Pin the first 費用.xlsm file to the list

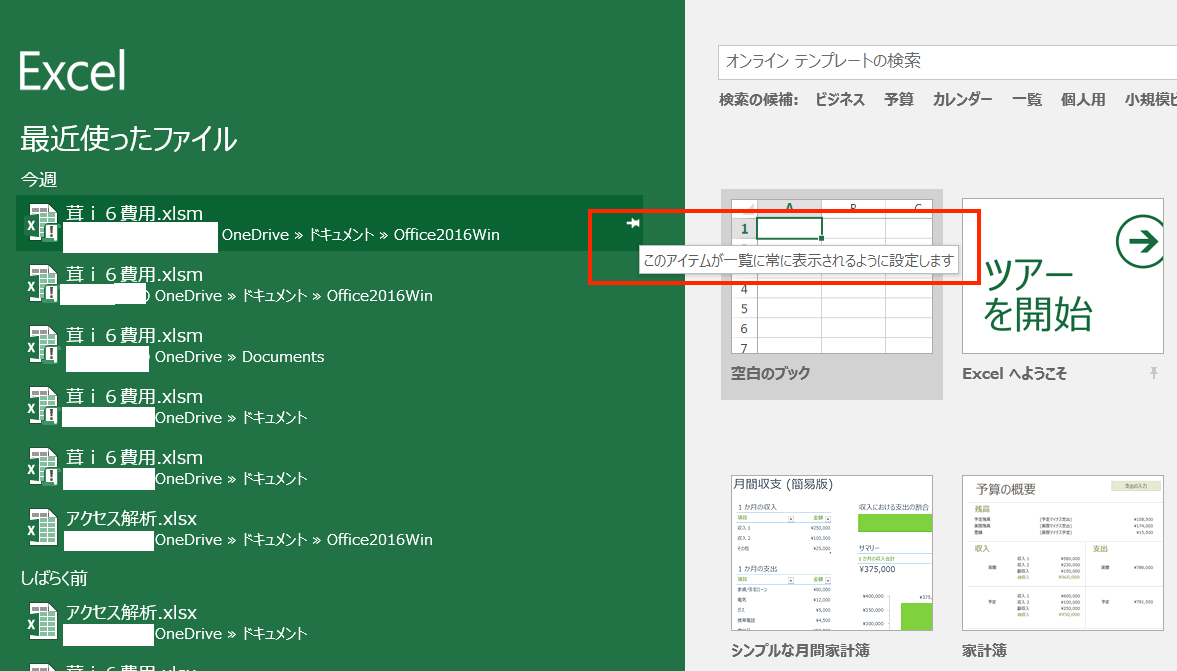point(633,223)
